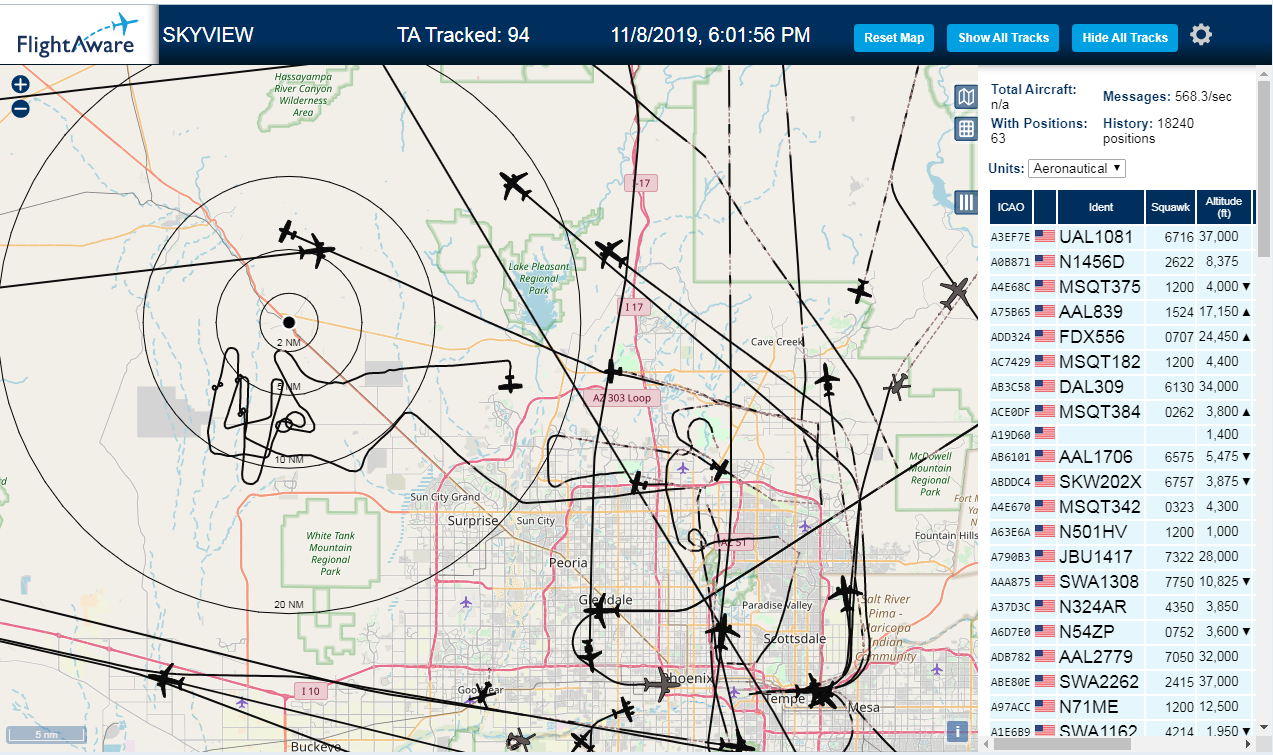Select the MSQT384 aircraft row

[x=1122, y=411]
